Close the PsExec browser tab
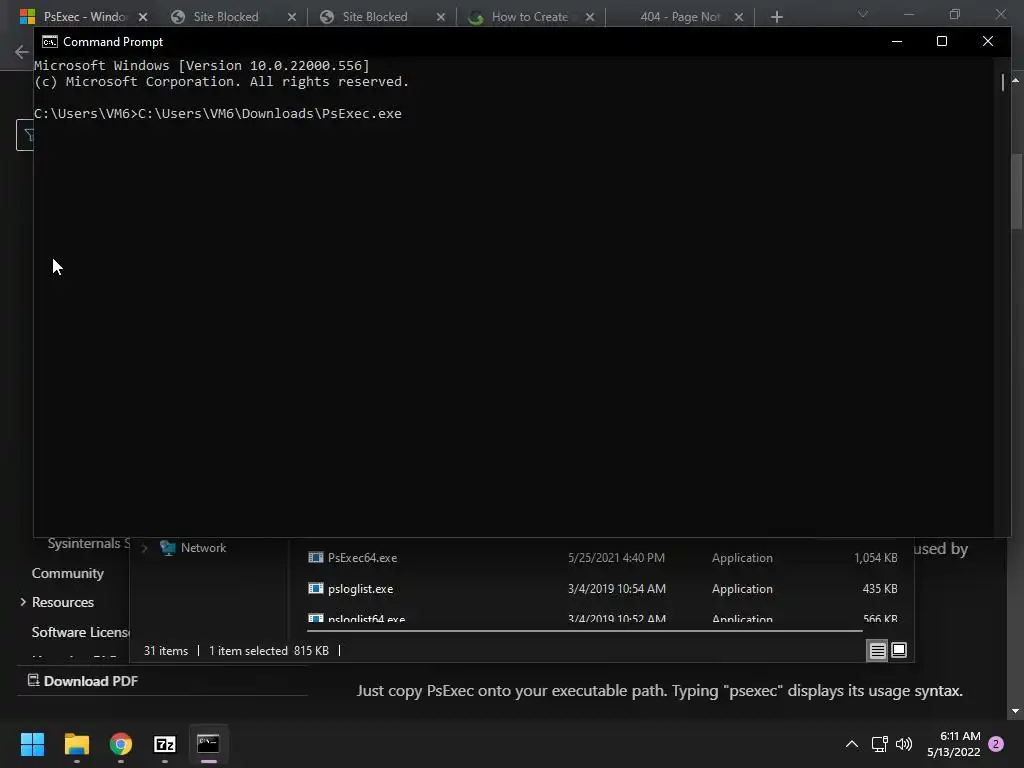Image resolution: width=1024 pixels, height=768 pixels. point(143,17)
